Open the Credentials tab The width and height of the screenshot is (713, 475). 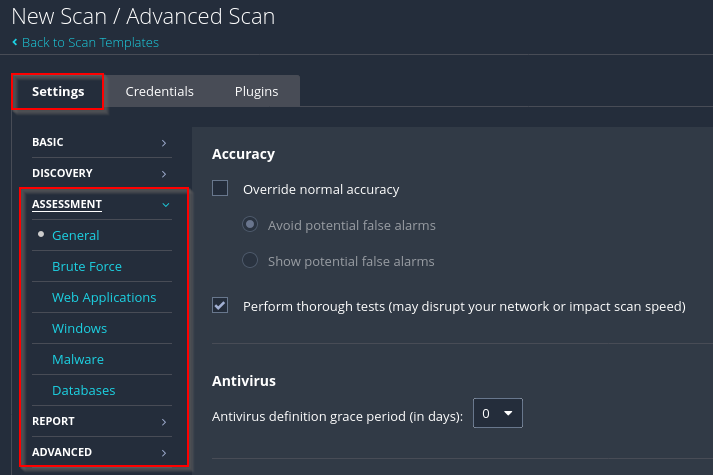tap(159, 91)
